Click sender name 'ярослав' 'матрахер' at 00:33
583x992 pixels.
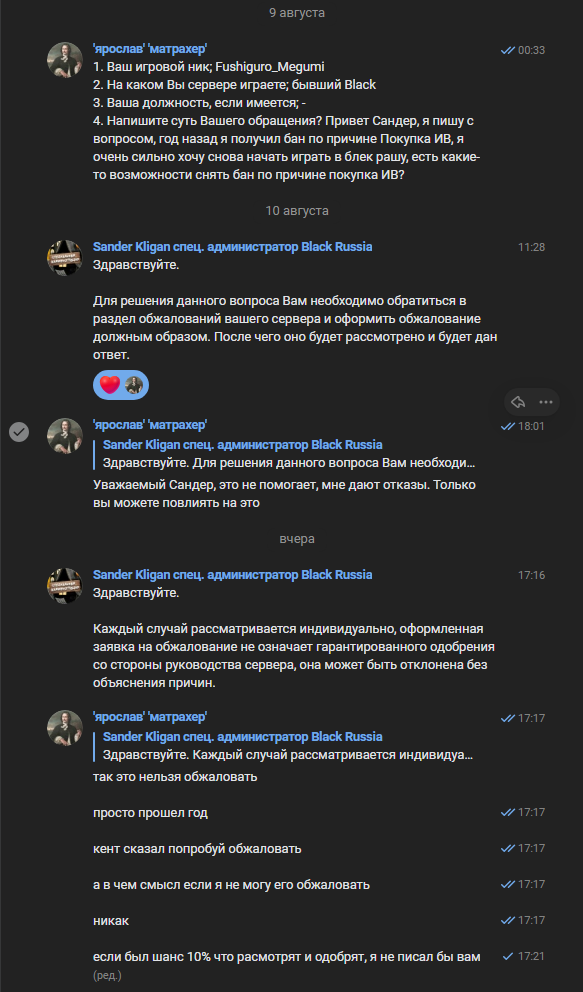[150, 49]
